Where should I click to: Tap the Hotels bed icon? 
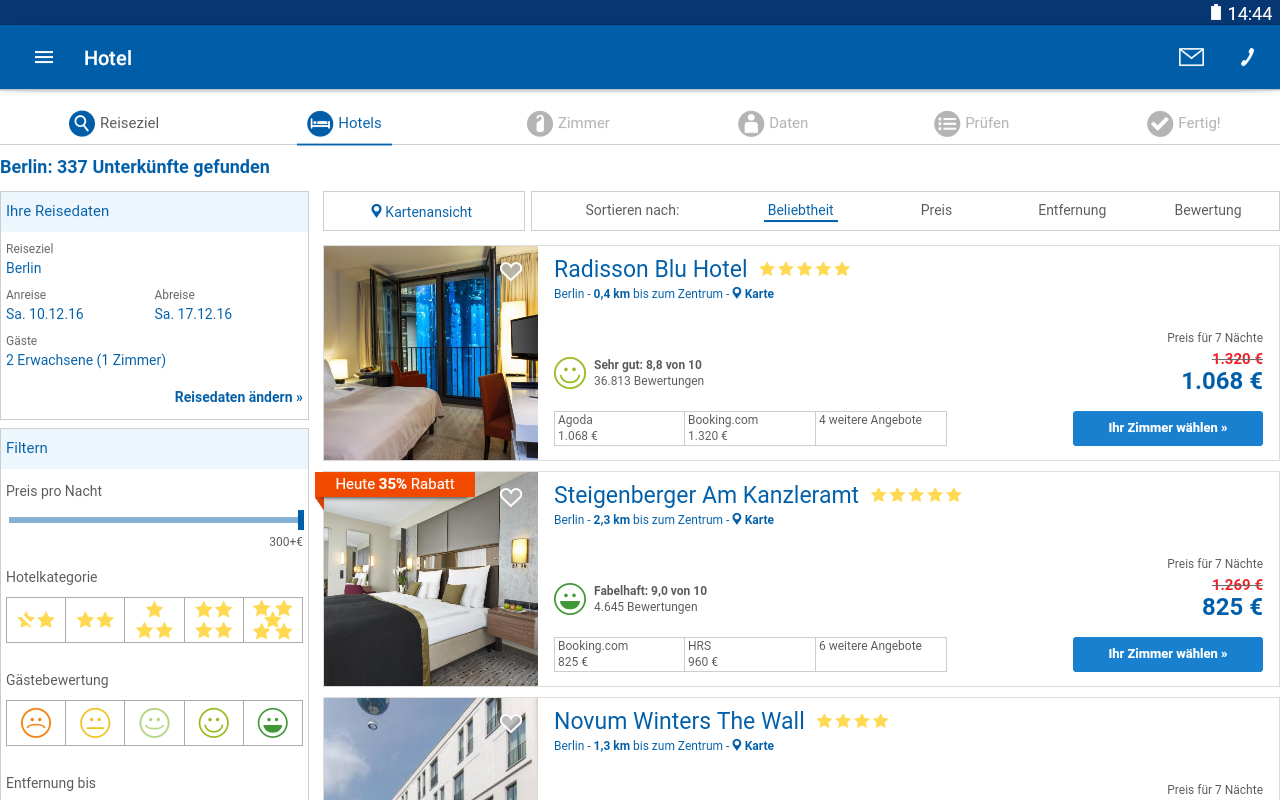coord(320,123)
